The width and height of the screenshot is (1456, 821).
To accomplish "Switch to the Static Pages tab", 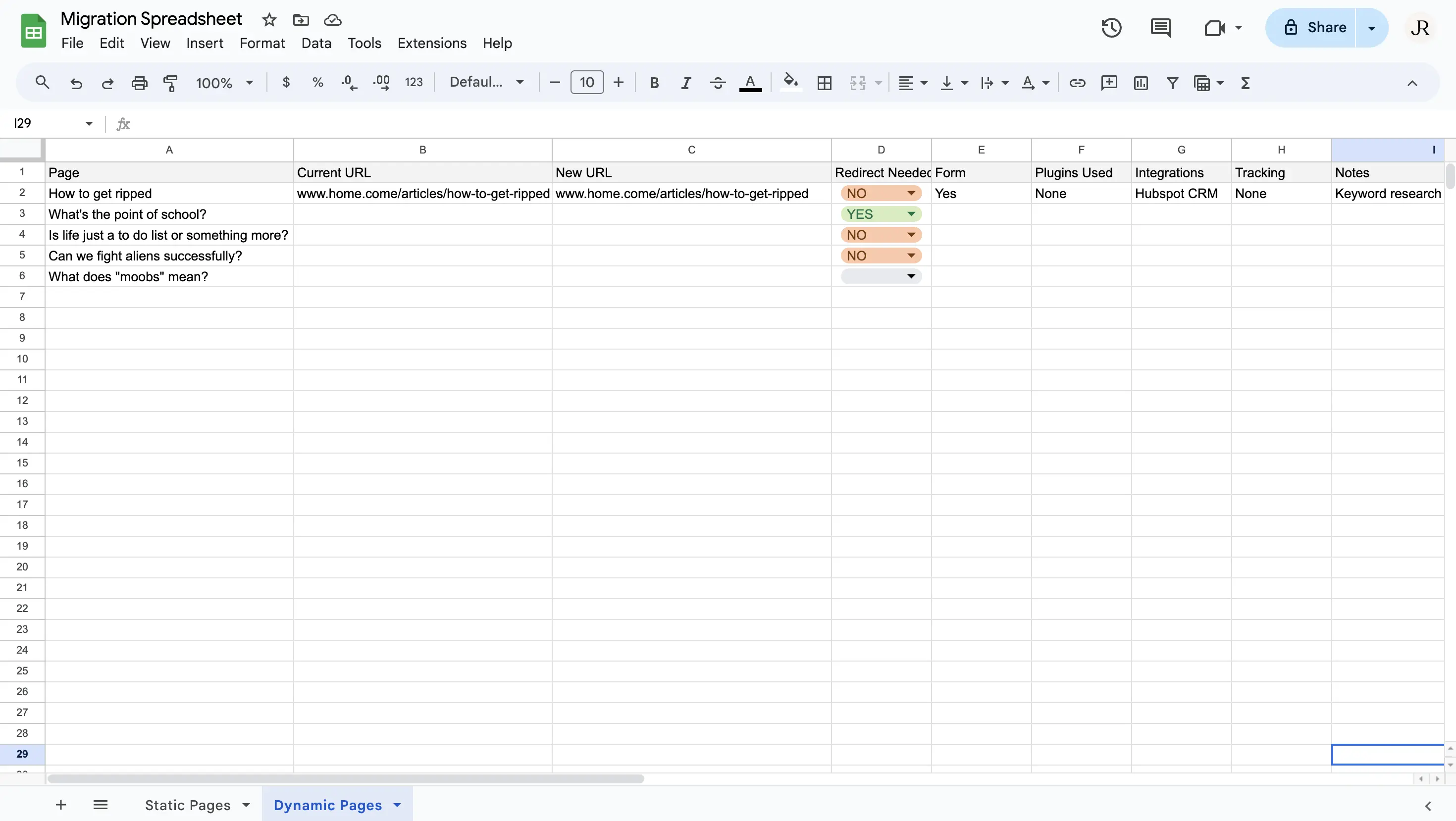I will pos(188,805).
